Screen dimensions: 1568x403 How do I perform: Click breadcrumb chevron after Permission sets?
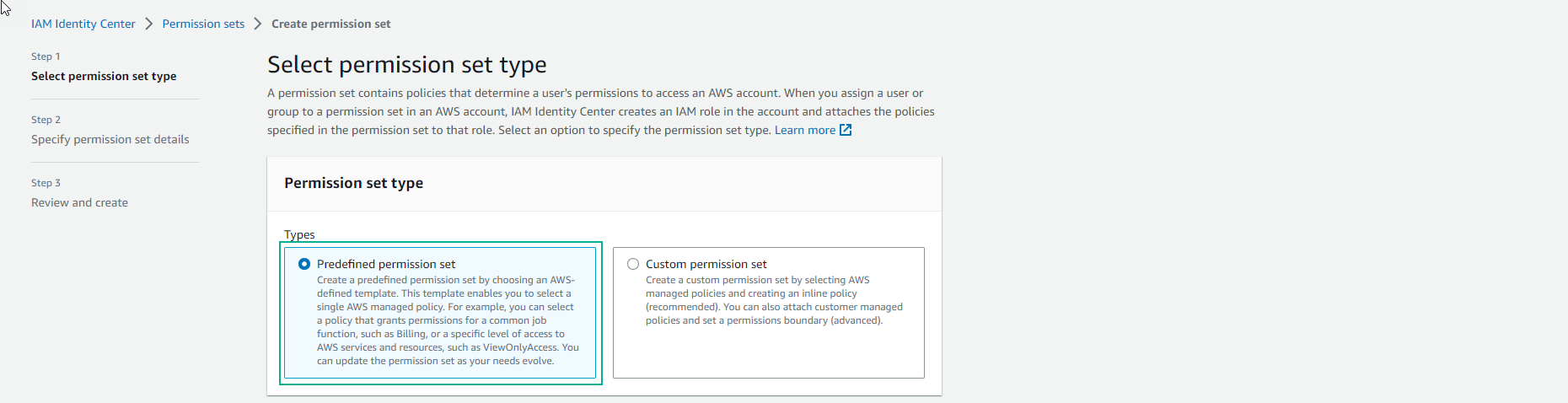click(x=258, y=24)
